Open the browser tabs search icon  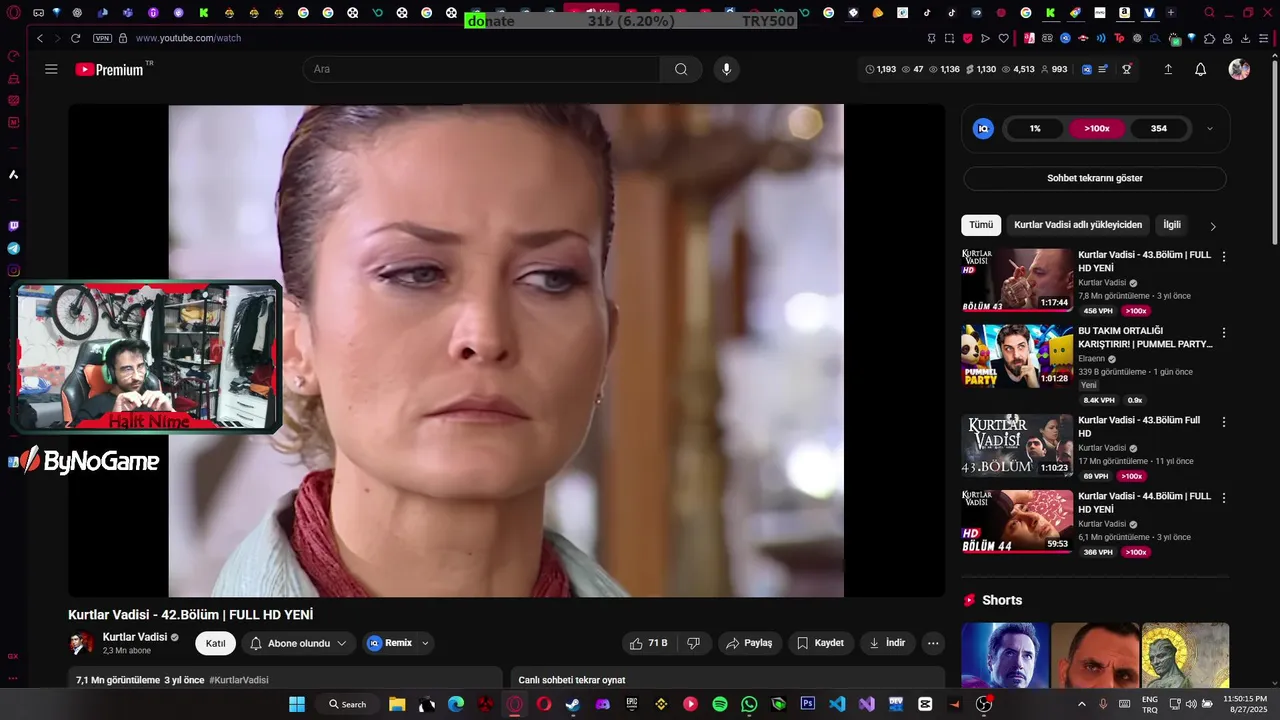[x=1209, y=13]
